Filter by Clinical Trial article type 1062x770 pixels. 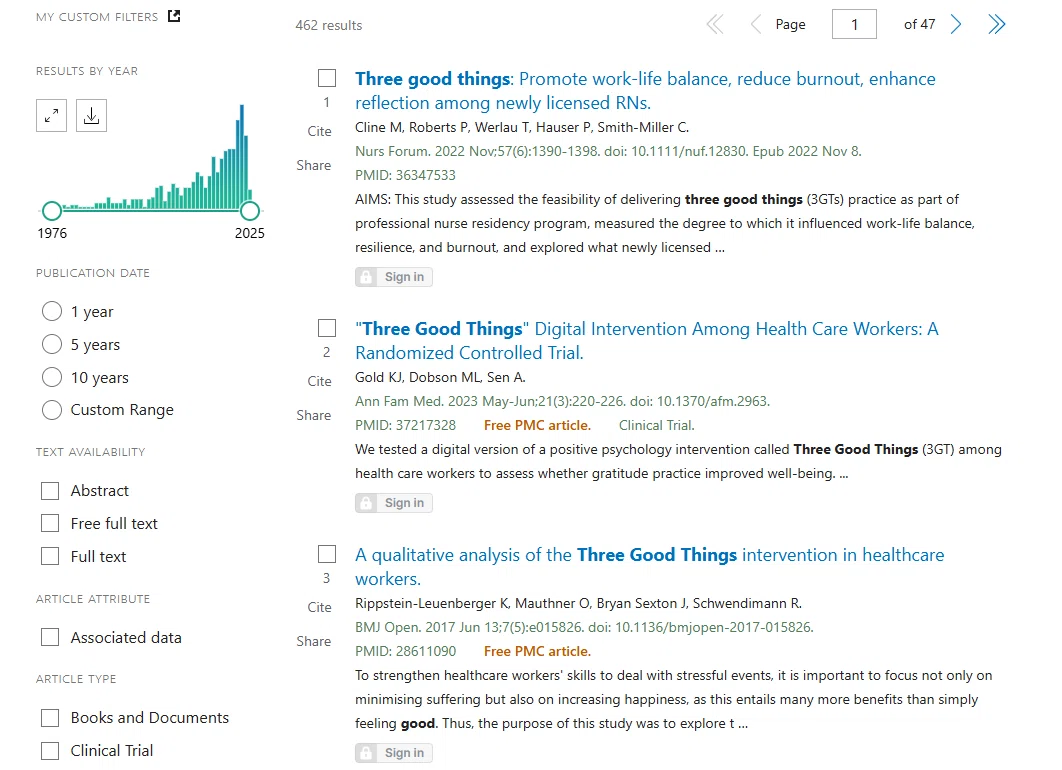point(50,751)
